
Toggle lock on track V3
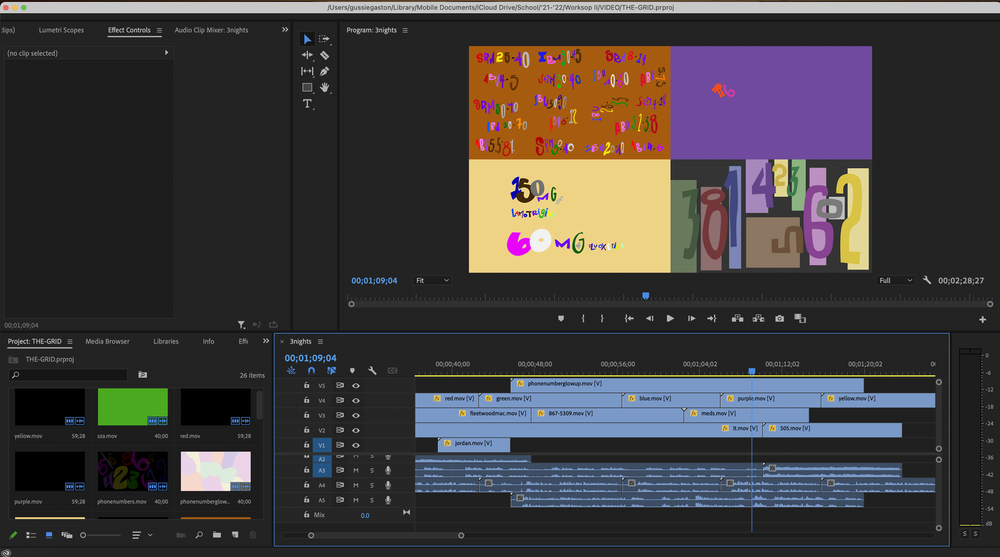click(x=307, y=415)
